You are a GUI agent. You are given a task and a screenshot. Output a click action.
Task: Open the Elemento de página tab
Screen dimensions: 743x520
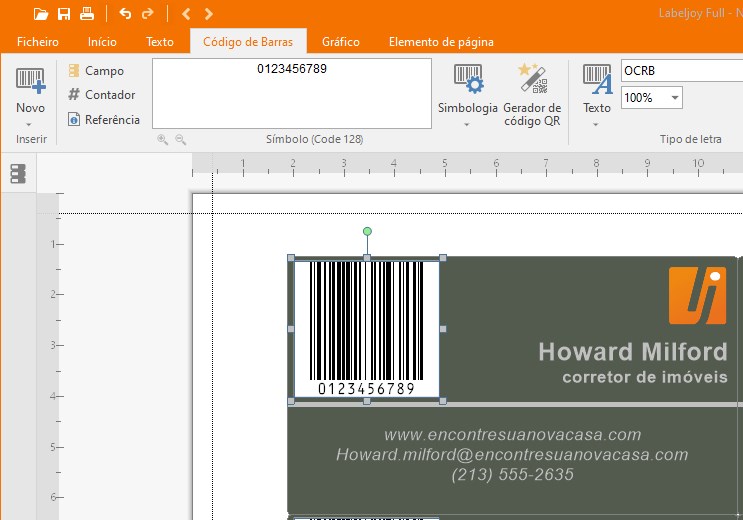click(x=441, y=42)
